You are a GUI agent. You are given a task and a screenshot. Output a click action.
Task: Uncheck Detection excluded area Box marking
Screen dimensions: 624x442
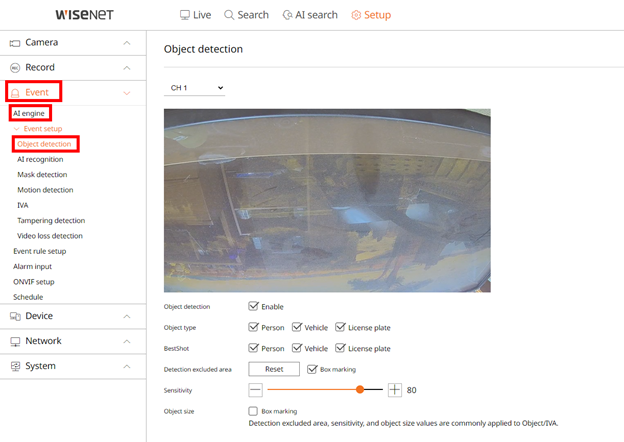tap(312, 369)
